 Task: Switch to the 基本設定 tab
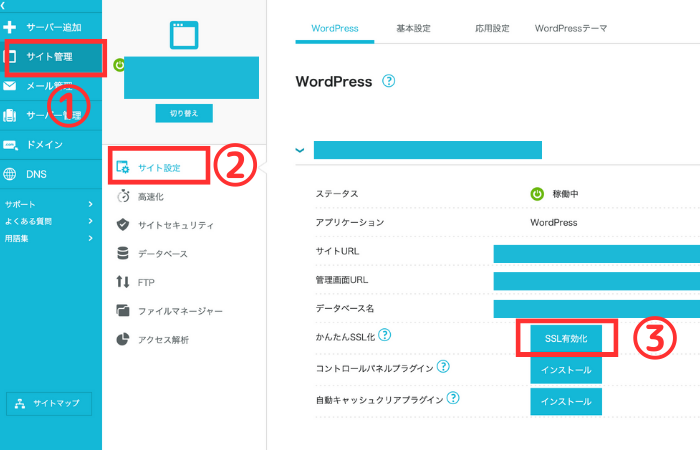point(413,28)
